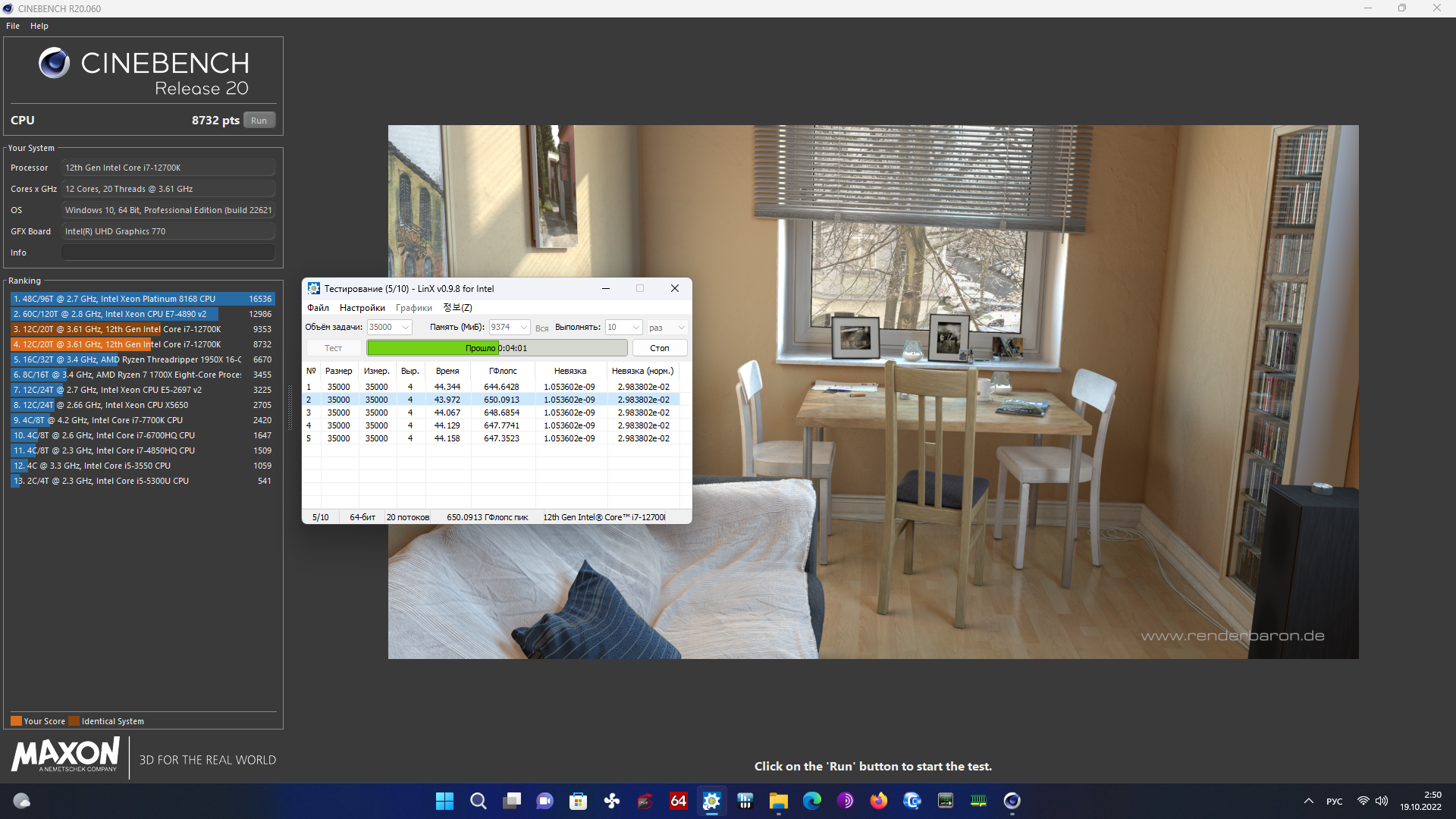Expand the Объём задачи 35000 dropdown
Image resolution: width=1456 pixels, height=819 pixels.
tap(406, 328)
